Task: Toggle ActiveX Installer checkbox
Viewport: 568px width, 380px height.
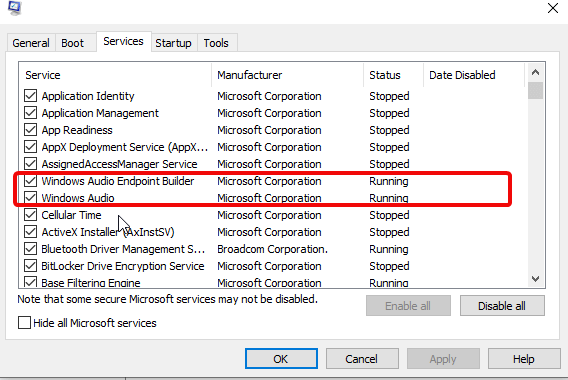Action: pyautogui.click(x=30, y=232)
